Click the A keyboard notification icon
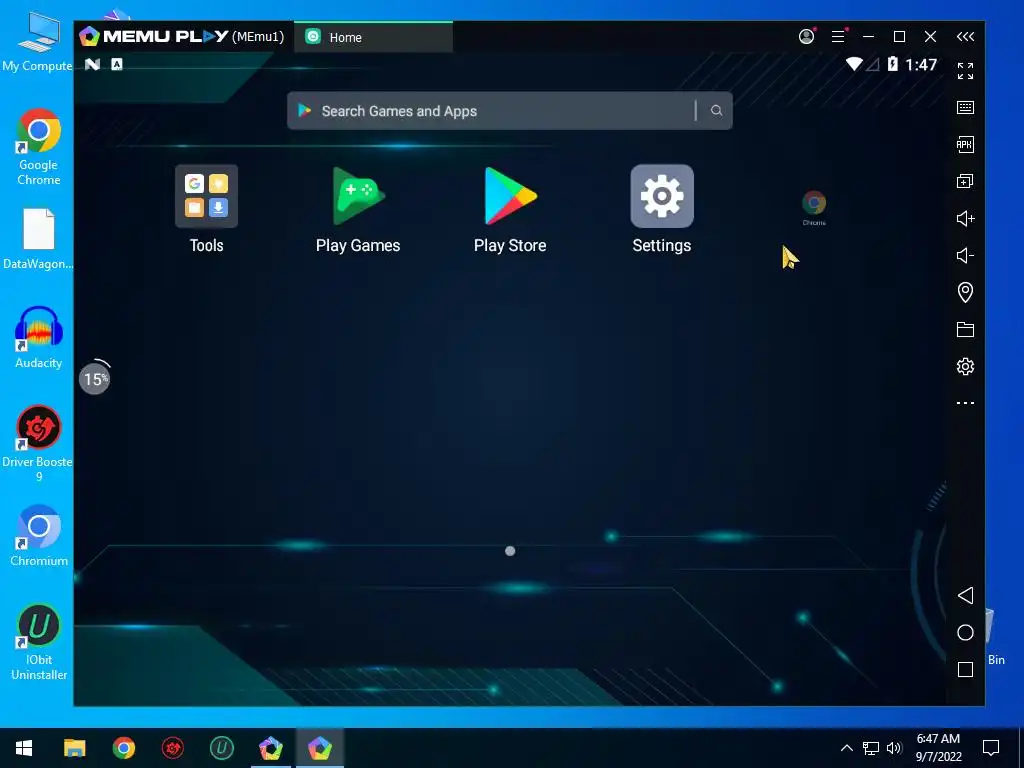The height and width of the screenshot is (768, 1024). pos(117,64)
